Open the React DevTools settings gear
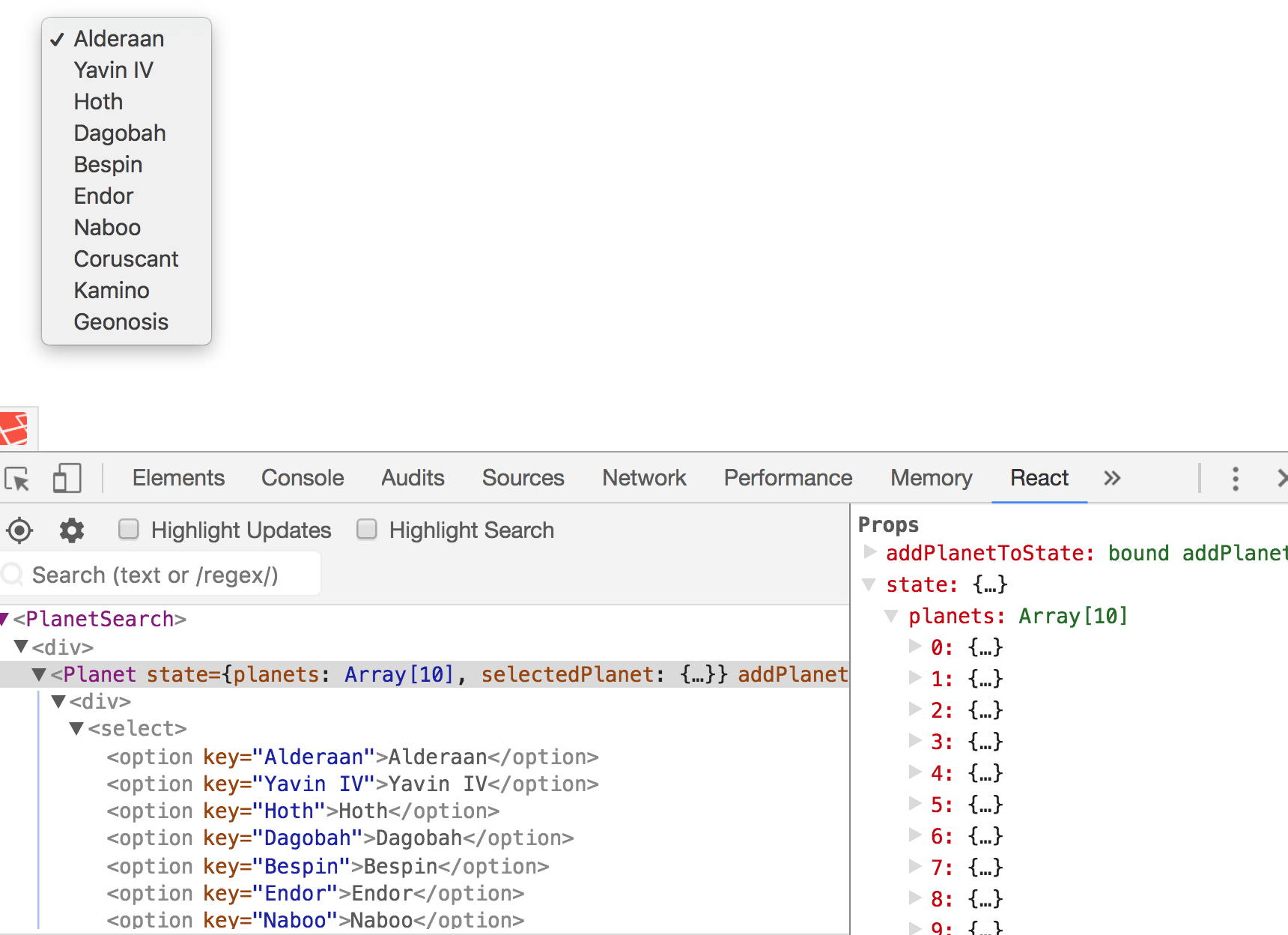The width and height of the screenshot is (1288, 935). tap(71, 530)
